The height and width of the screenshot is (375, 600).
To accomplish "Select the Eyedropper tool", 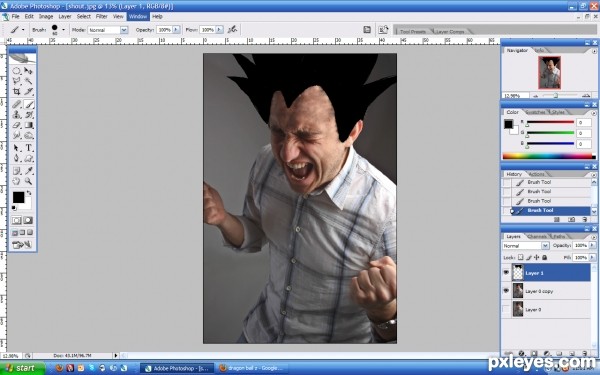I will 28,171.
